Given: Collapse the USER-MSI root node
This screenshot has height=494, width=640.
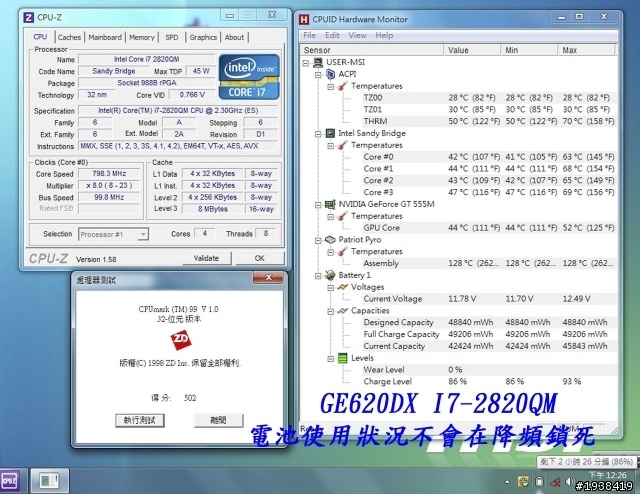Looking at the screenshot, I should point(306,62).
